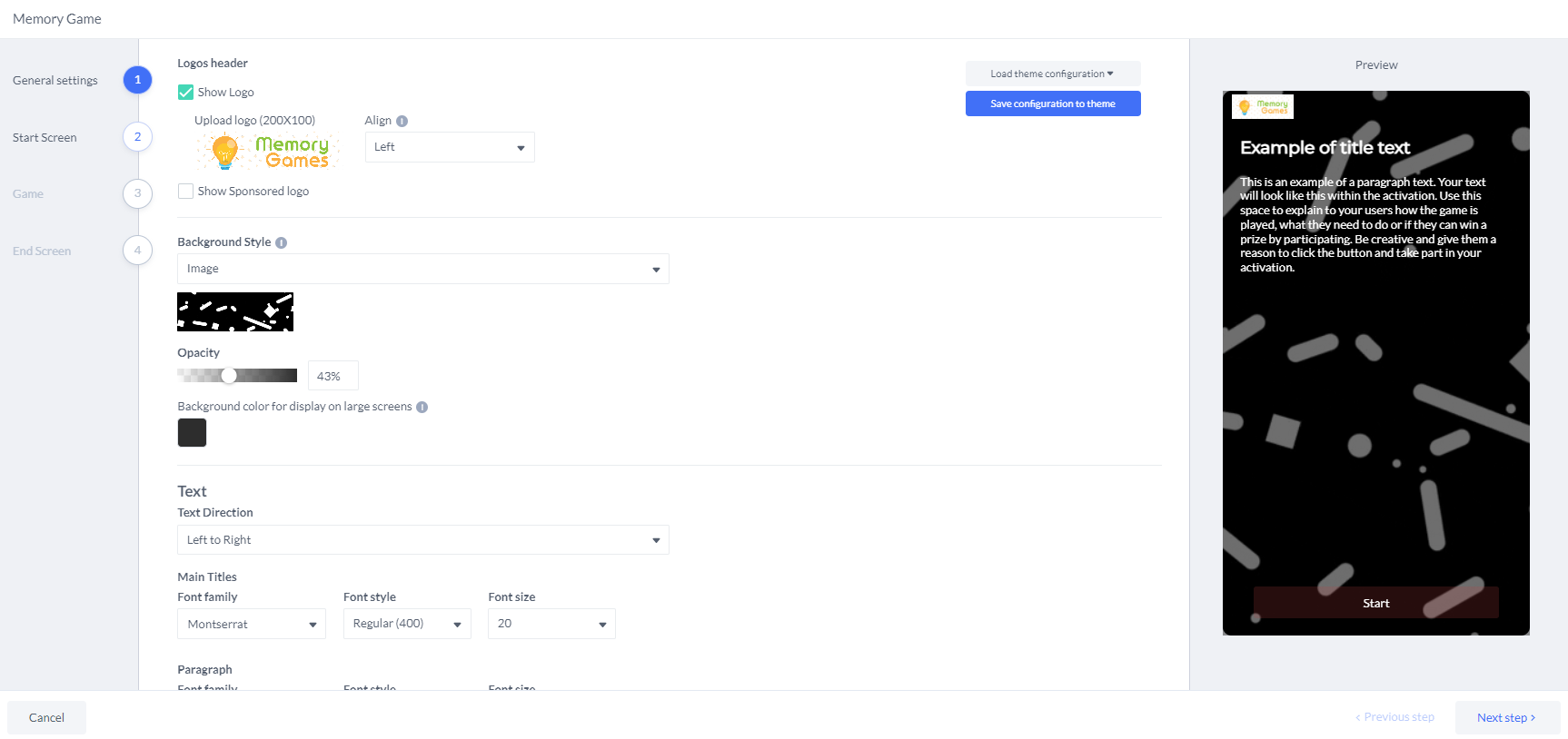This screenshot has height=739, width=1568.
Task: Click the step 3 circle icon
Action: [x=137, y=193]
